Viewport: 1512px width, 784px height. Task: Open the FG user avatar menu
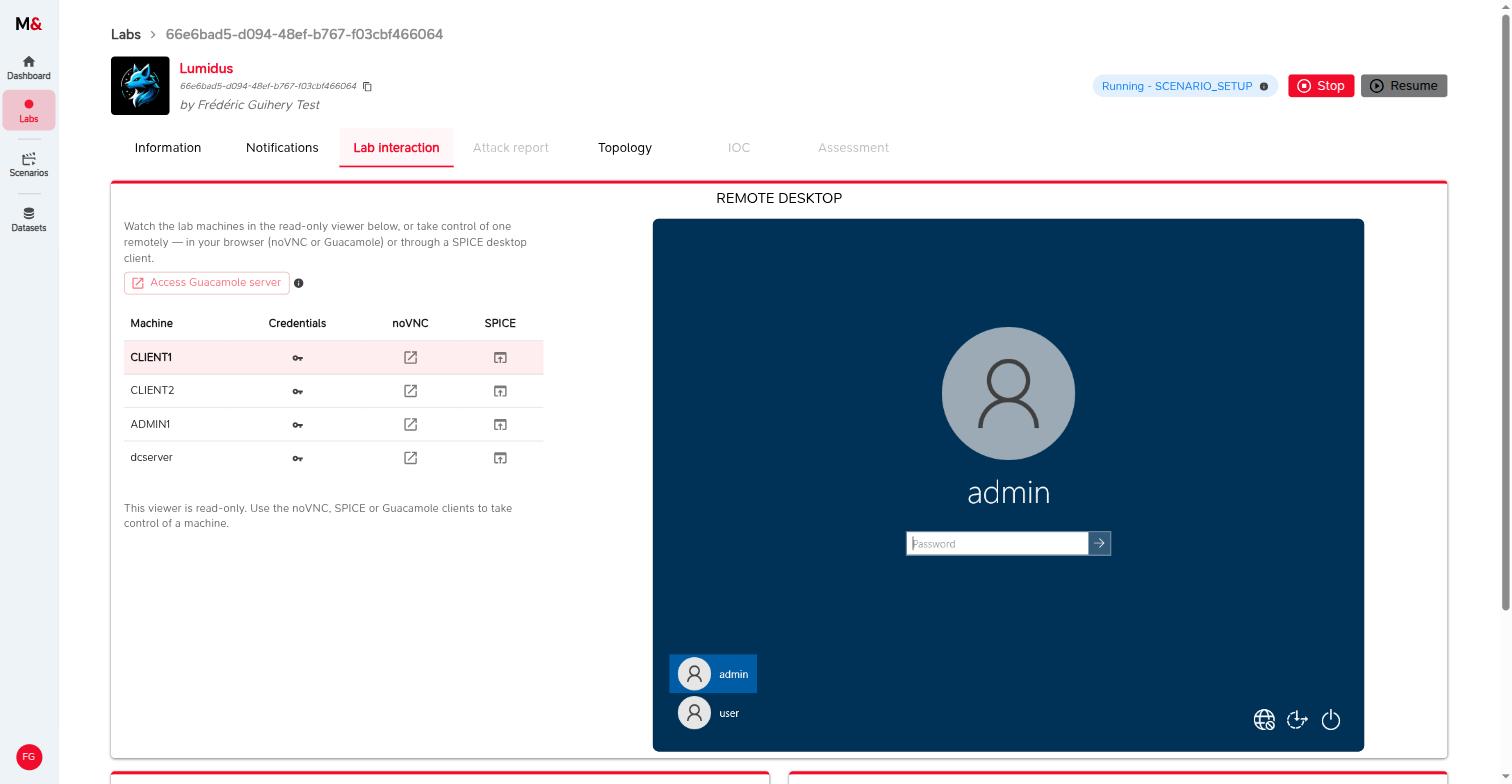click(29, 757)
